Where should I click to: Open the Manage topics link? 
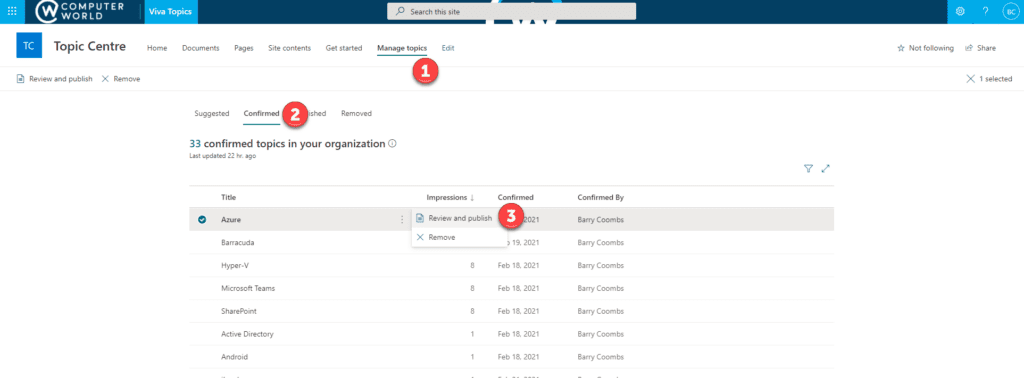point(402,48)
